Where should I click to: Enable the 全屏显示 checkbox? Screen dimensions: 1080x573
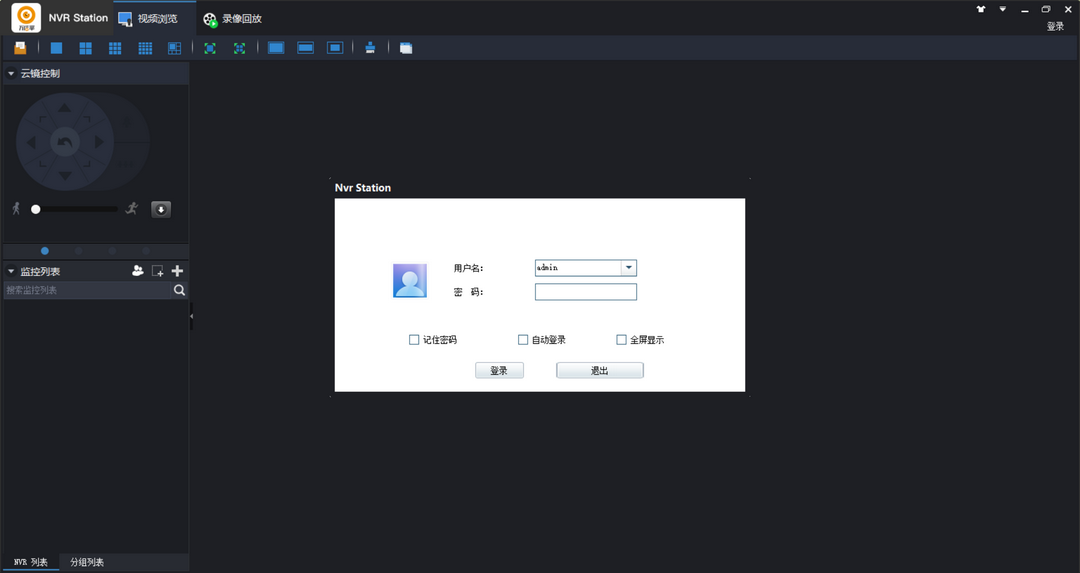click(621, 340)
